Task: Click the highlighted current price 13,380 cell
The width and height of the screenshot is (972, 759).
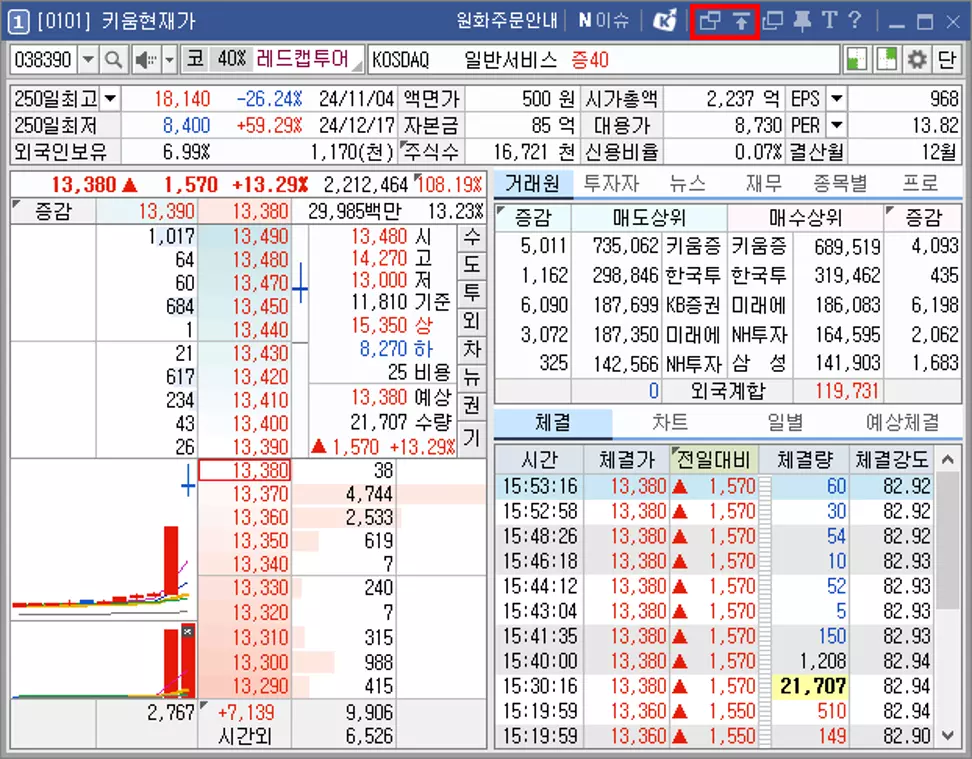Action: pyautogui.click(x=245, y=470)
